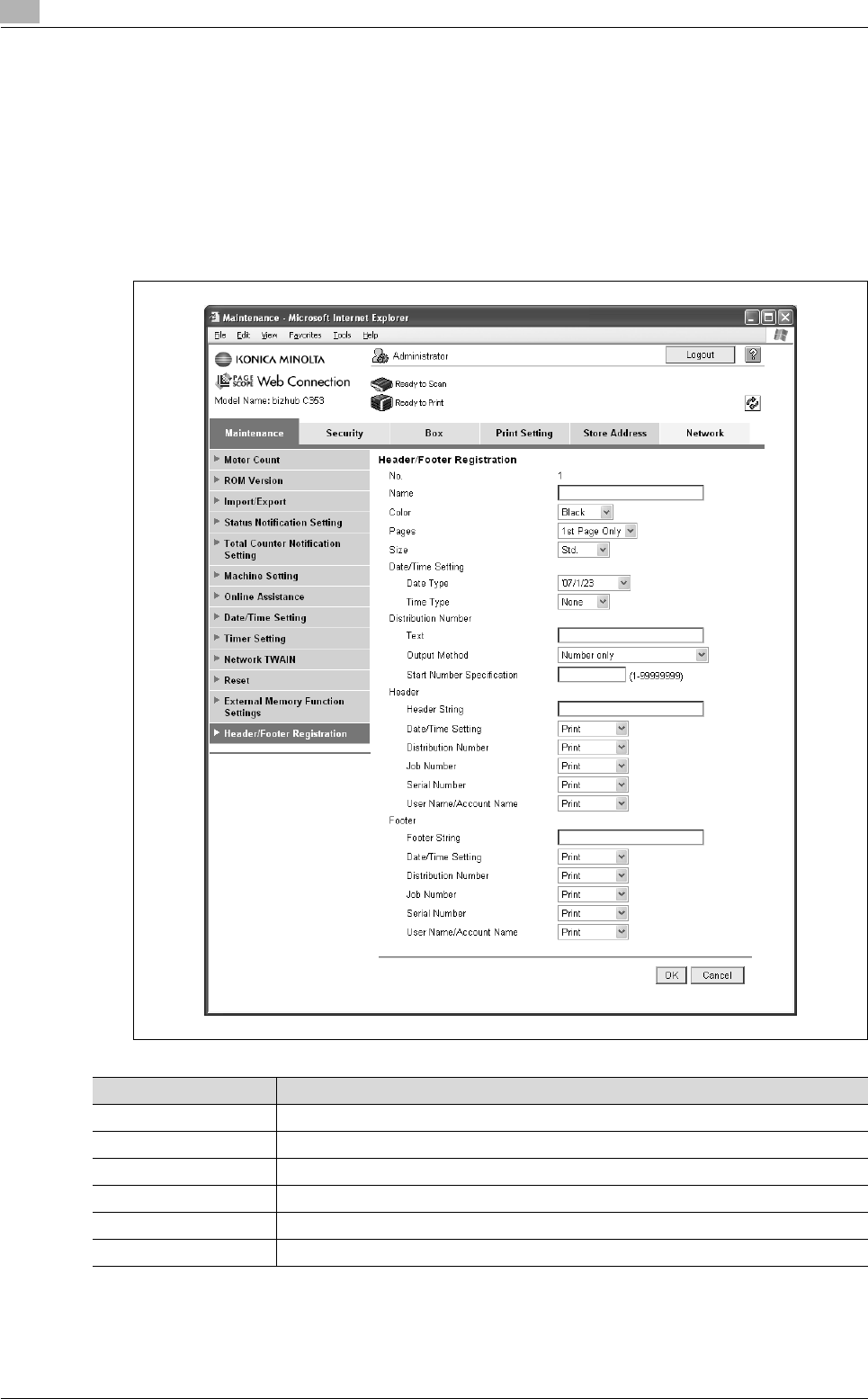Open the Pages dropdown set to 1st Page Only
The height and width of the screenshot is (1399, 868).
click(597, 531)
